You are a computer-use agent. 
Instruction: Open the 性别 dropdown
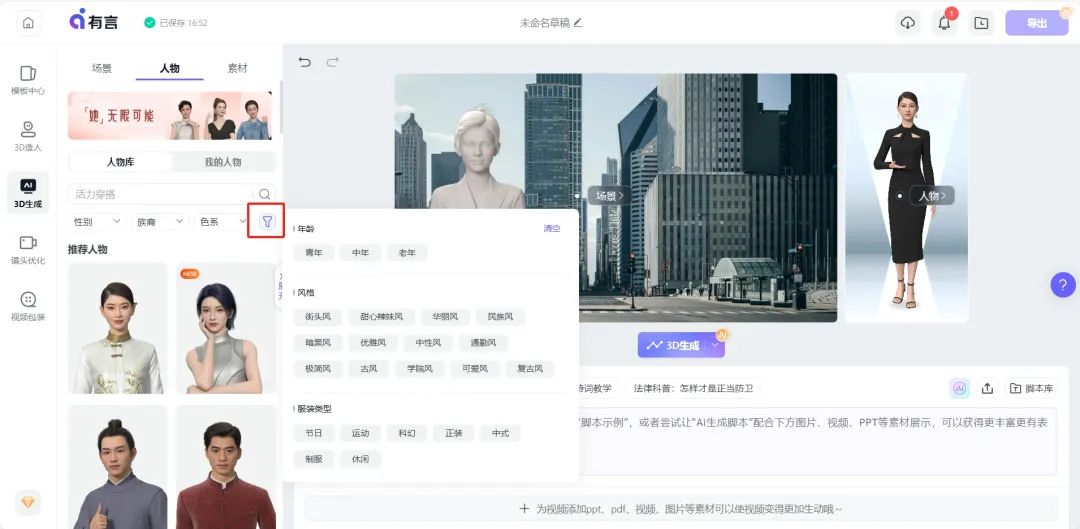pyautogui.click(x=97, y=222)
